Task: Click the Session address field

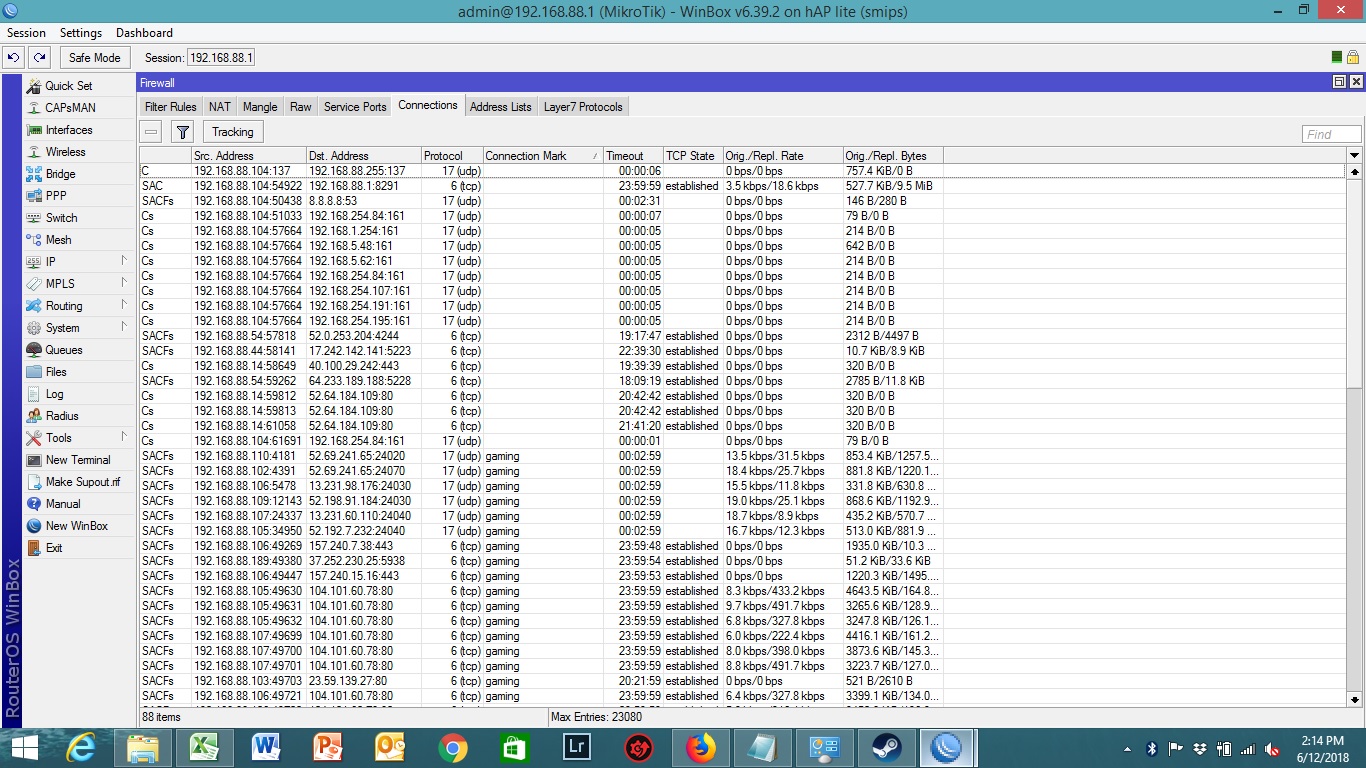Action: coord(221,58)
